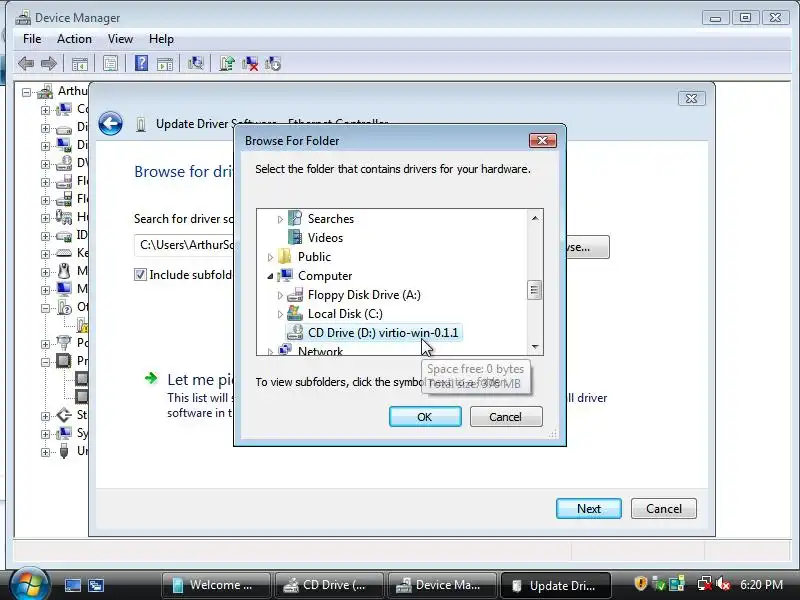800x600 pixels.
Task: Switch to 'Device Ma...' taskbar button
Action: coord(442,585)
